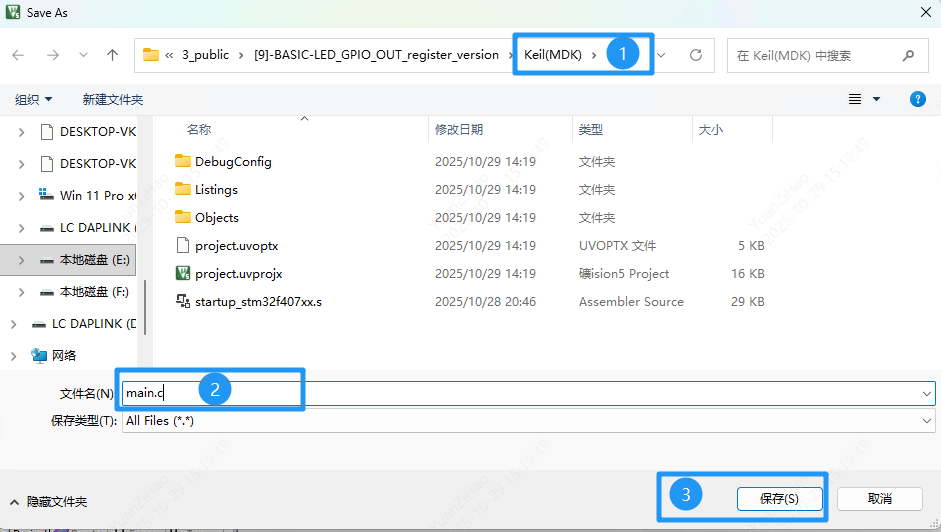This screenshot has height=532, width=941.
Task: Open help with the question mark icon
Action: coord(918,99)
